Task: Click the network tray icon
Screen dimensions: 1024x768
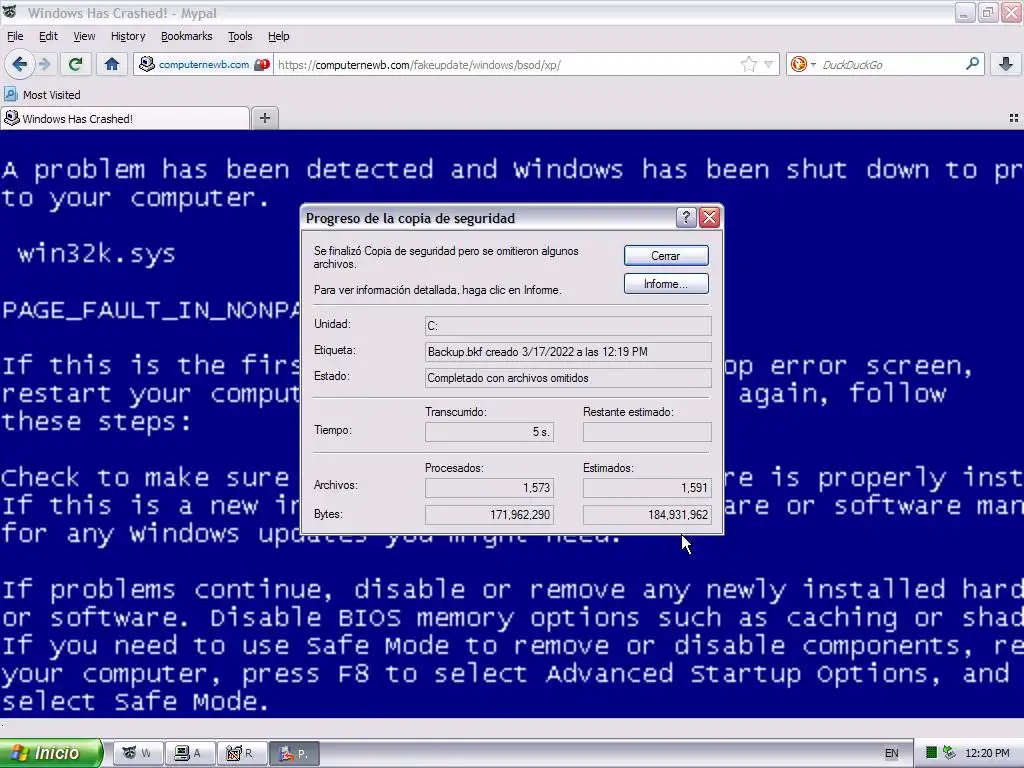Action: coord(949,753)
